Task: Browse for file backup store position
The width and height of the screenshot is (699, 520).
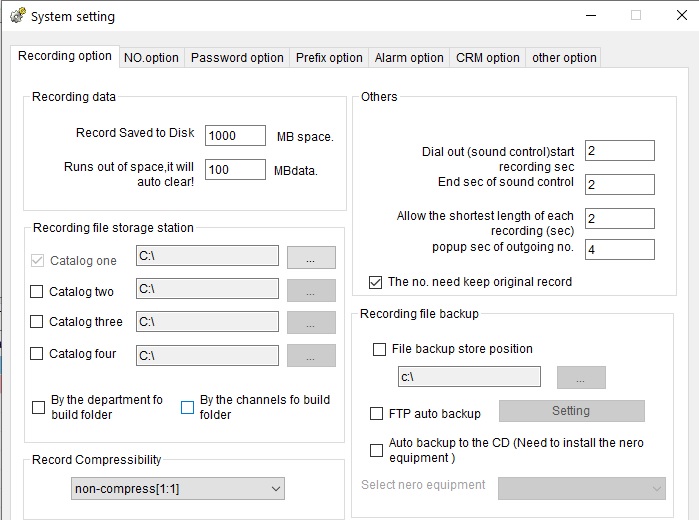Action: point(581,377)
